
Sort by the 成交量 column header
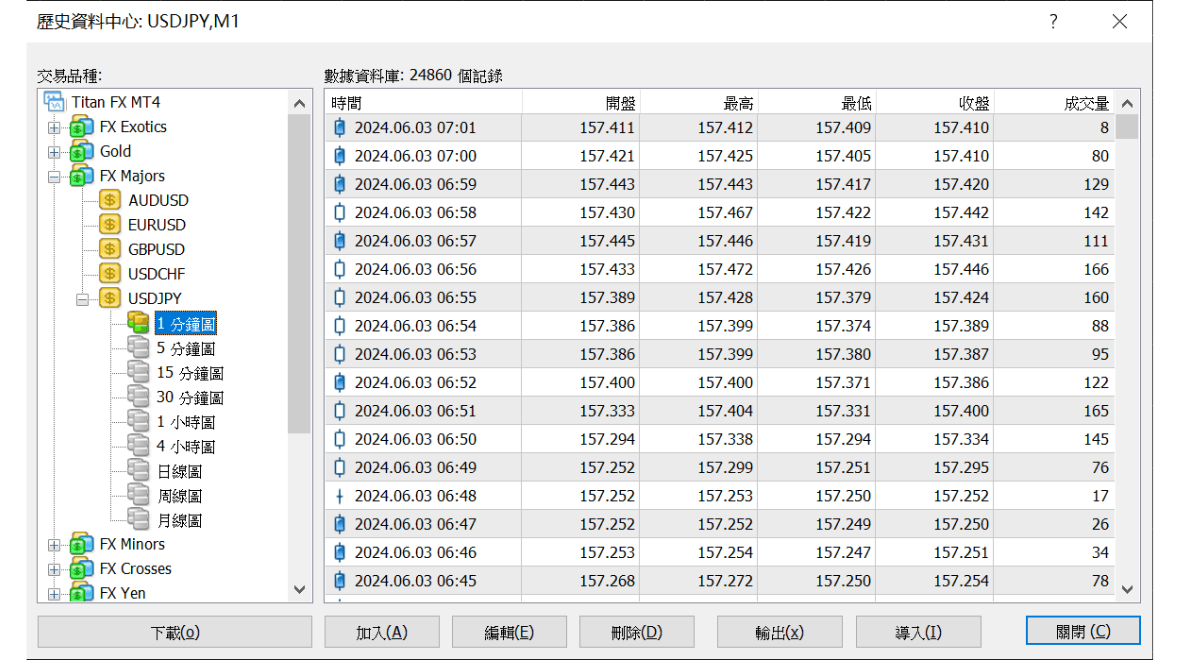pos(1085,103)
